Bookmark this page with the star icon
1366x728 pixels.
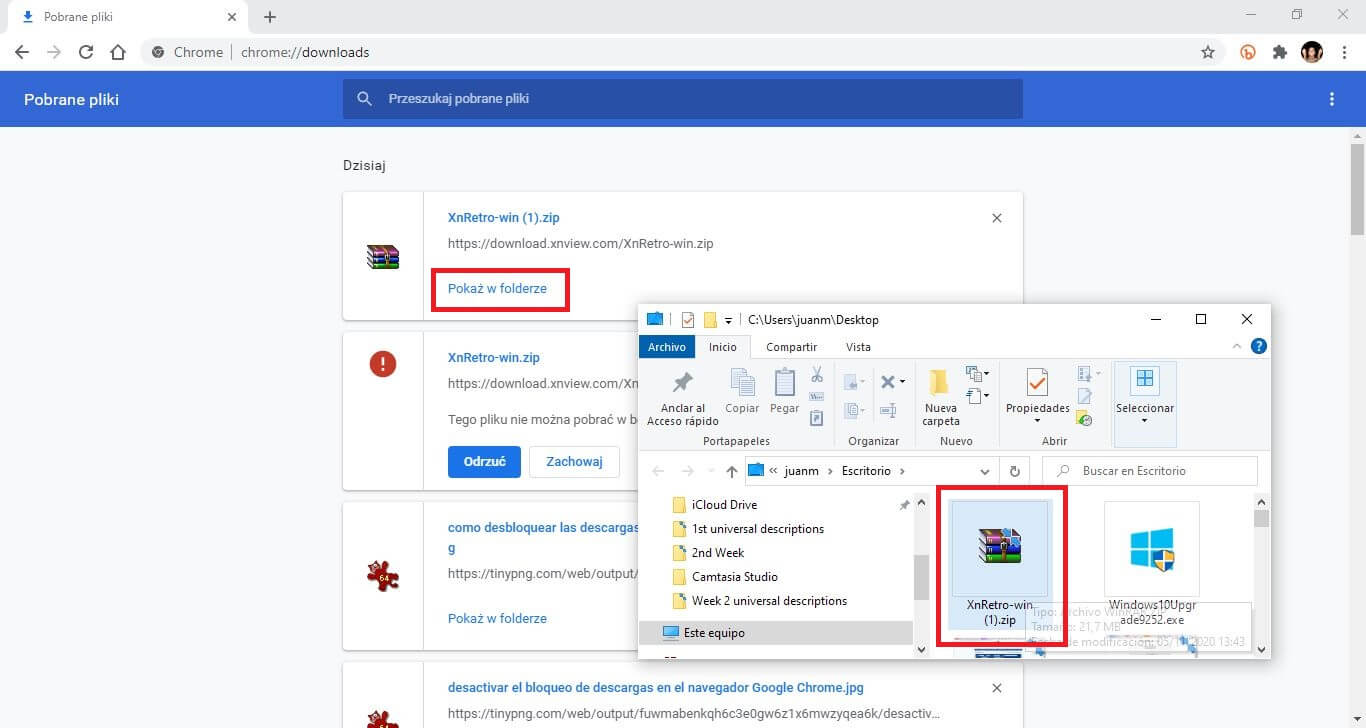pyautogui.click(x=1207, y=52)
